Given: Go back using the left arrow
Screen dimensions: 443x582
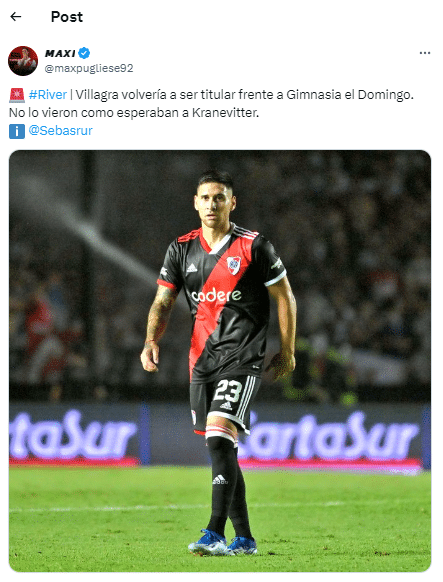Looking at the screenshot, I should coord(16,16).
